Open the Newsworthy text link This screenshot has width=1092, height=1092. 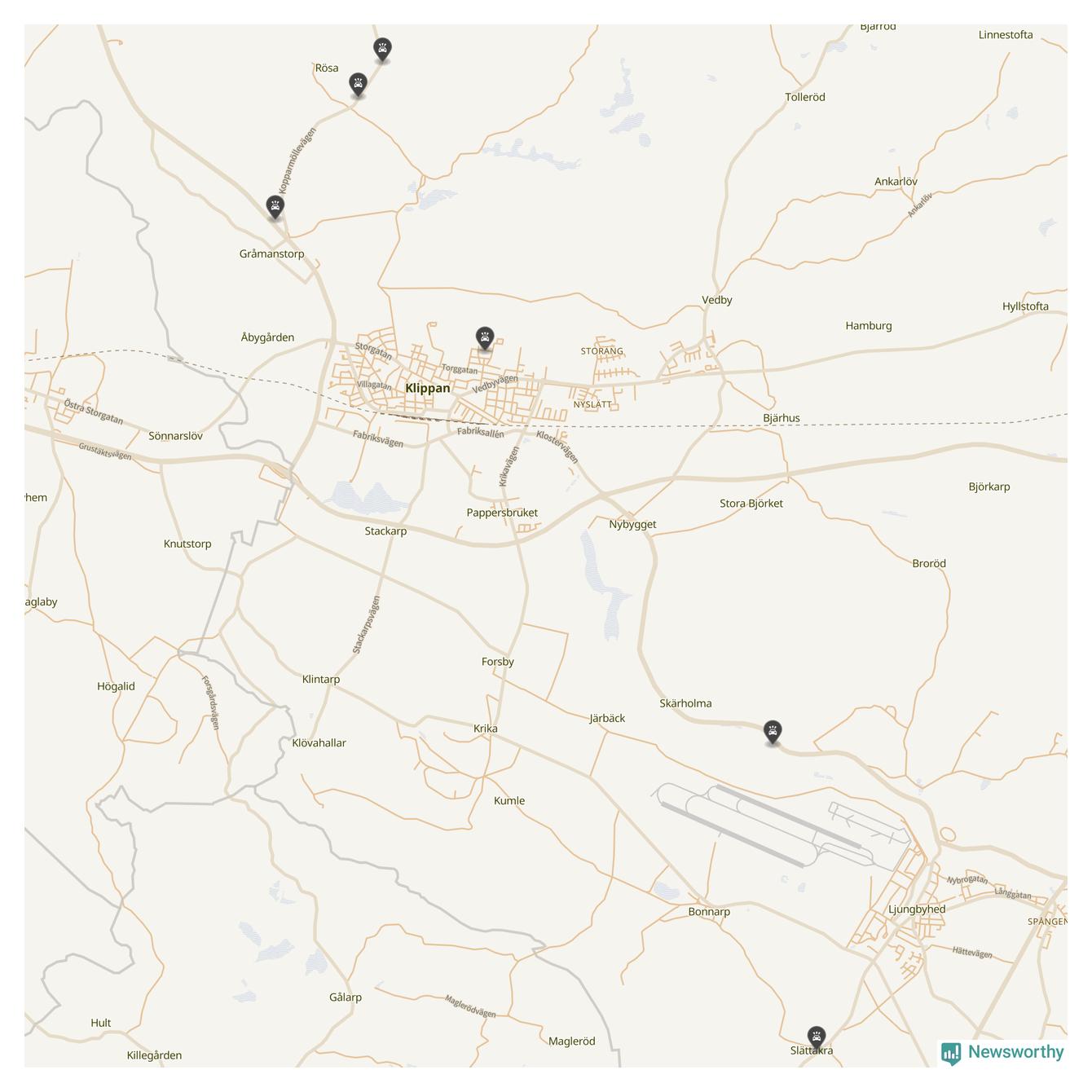[1016, 1052]
